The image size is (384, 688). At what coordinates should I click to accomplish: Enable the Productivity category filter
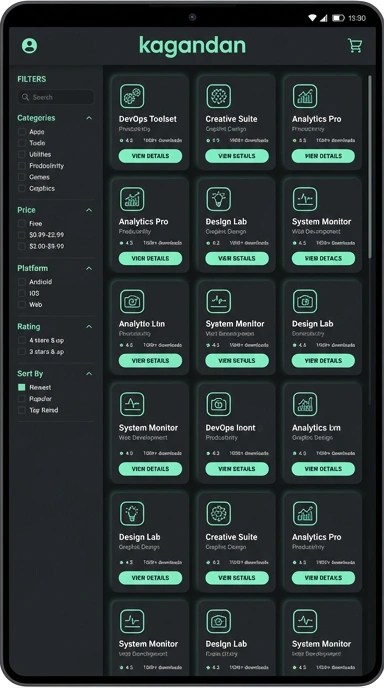pyautogui.click(x=22, y=166)
